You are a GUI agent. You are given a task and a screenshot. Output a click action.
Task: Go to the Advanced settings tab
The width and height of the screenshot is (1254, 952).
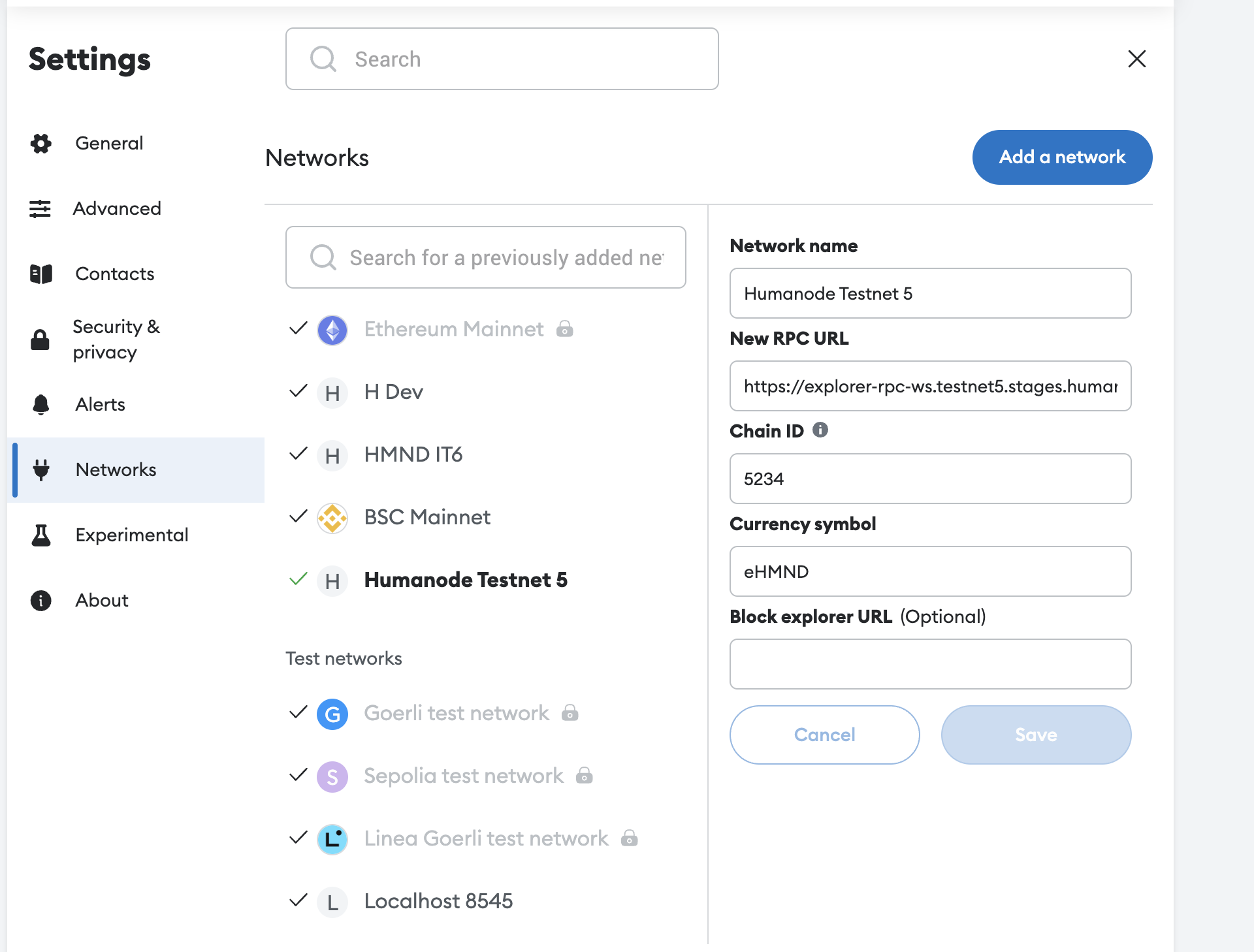(116, 208)
